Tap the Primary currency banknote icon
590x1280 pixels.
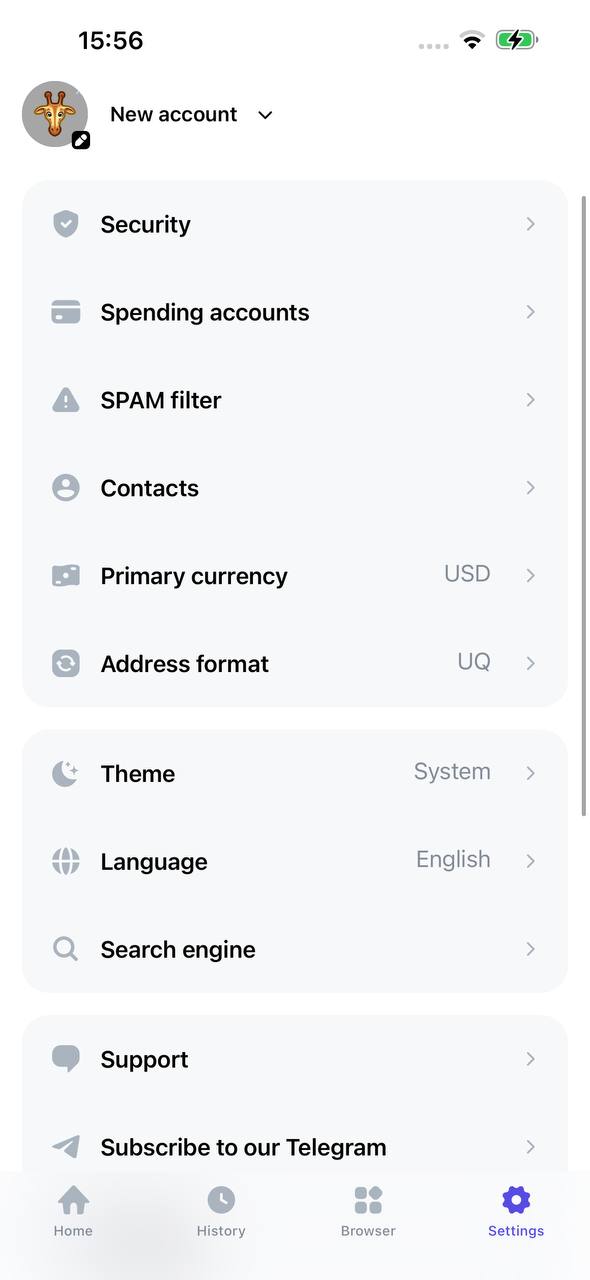click(x=66, y=576)
